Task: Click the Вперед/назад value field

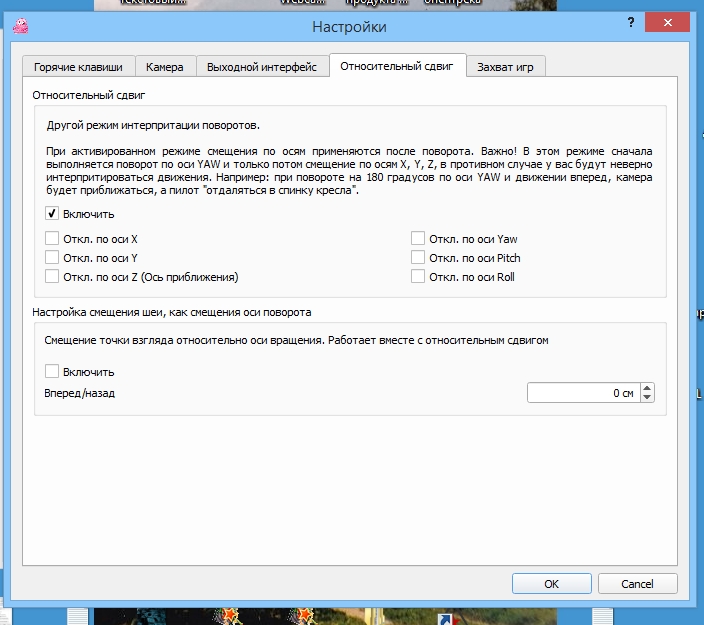Action: click(584, 393)
